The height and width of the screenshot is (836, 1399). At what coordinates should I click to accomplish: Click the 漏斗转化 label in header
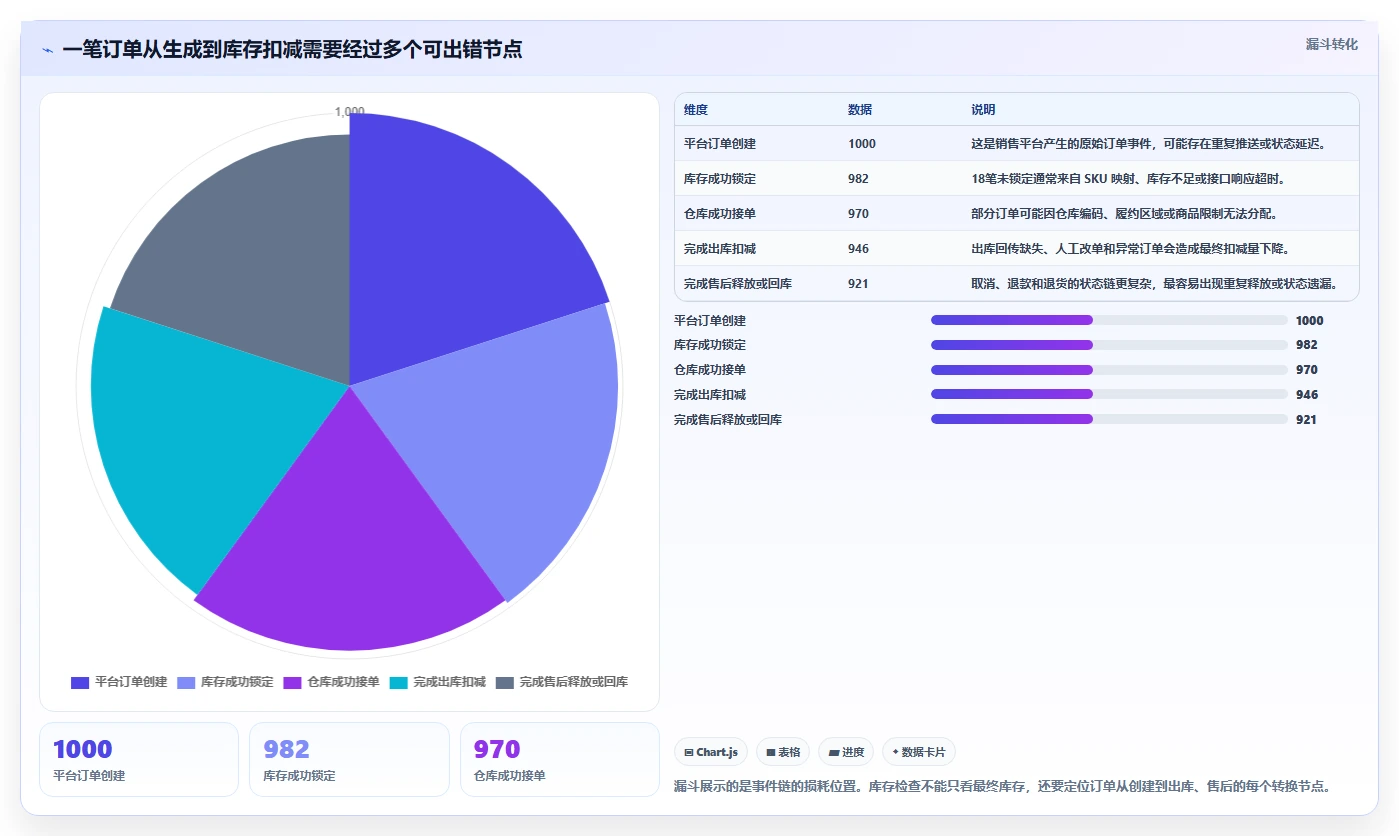[1331, 44]
